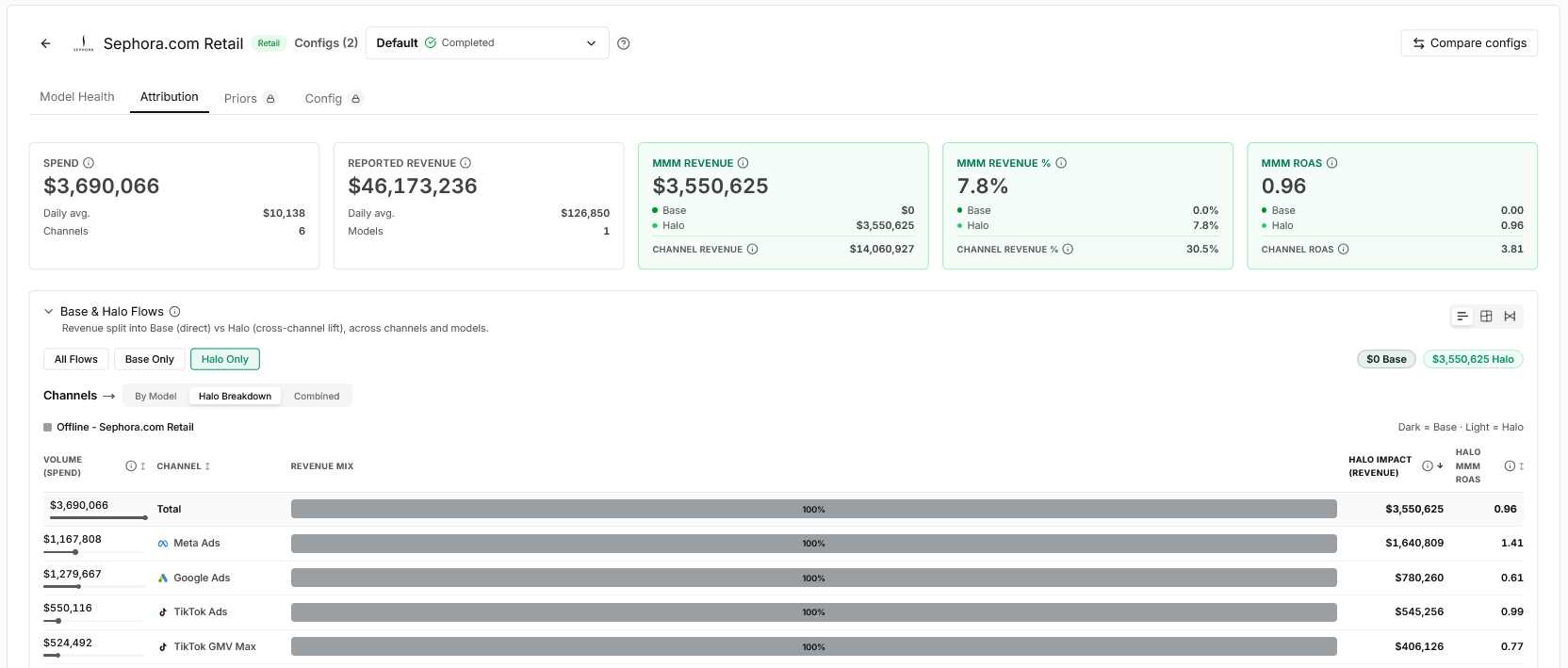
Task: Click the Meta Ads spend volume slider
Action: click(x=94, y=552)
